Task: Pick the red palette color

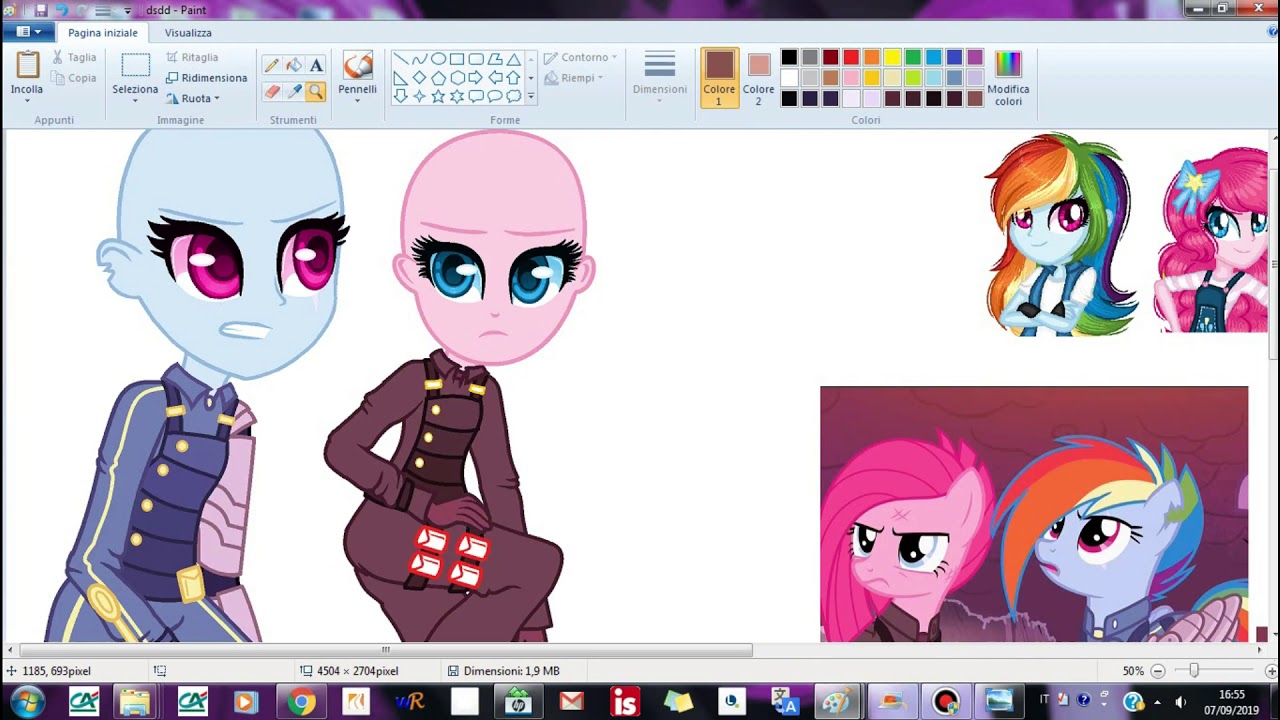Action: coord(851,58)
